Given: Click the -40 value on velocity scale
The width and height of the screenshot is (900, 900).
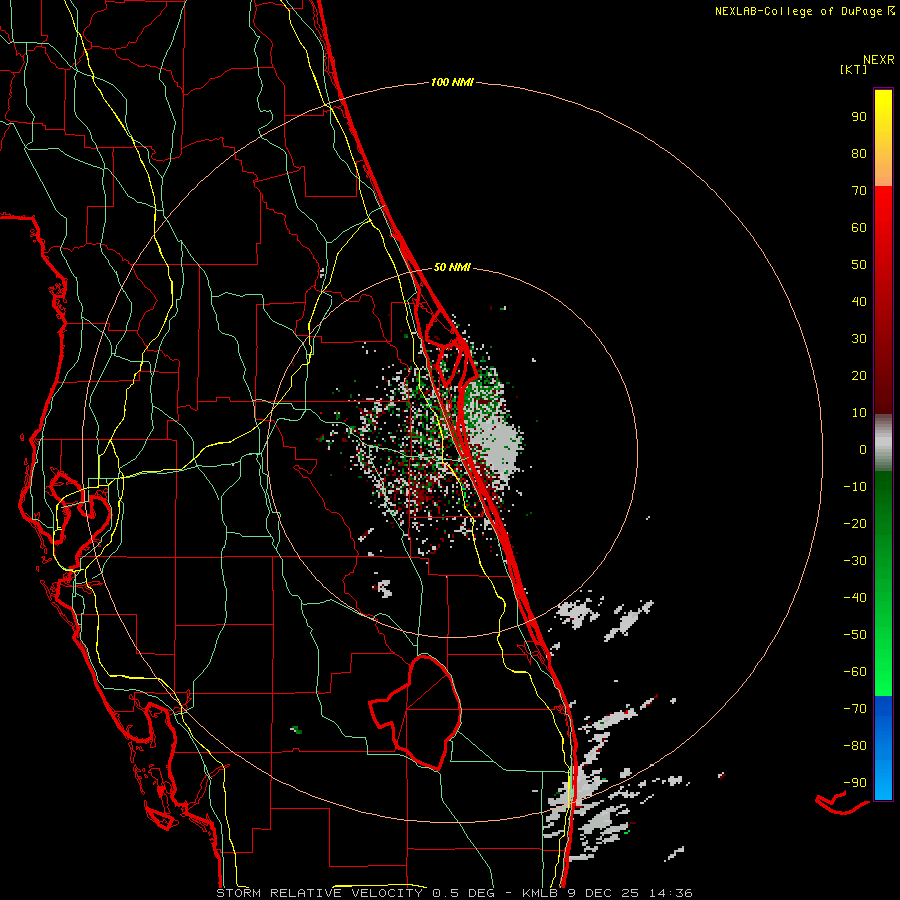Looking at the screenshot, I should click(x=855, y=598).
